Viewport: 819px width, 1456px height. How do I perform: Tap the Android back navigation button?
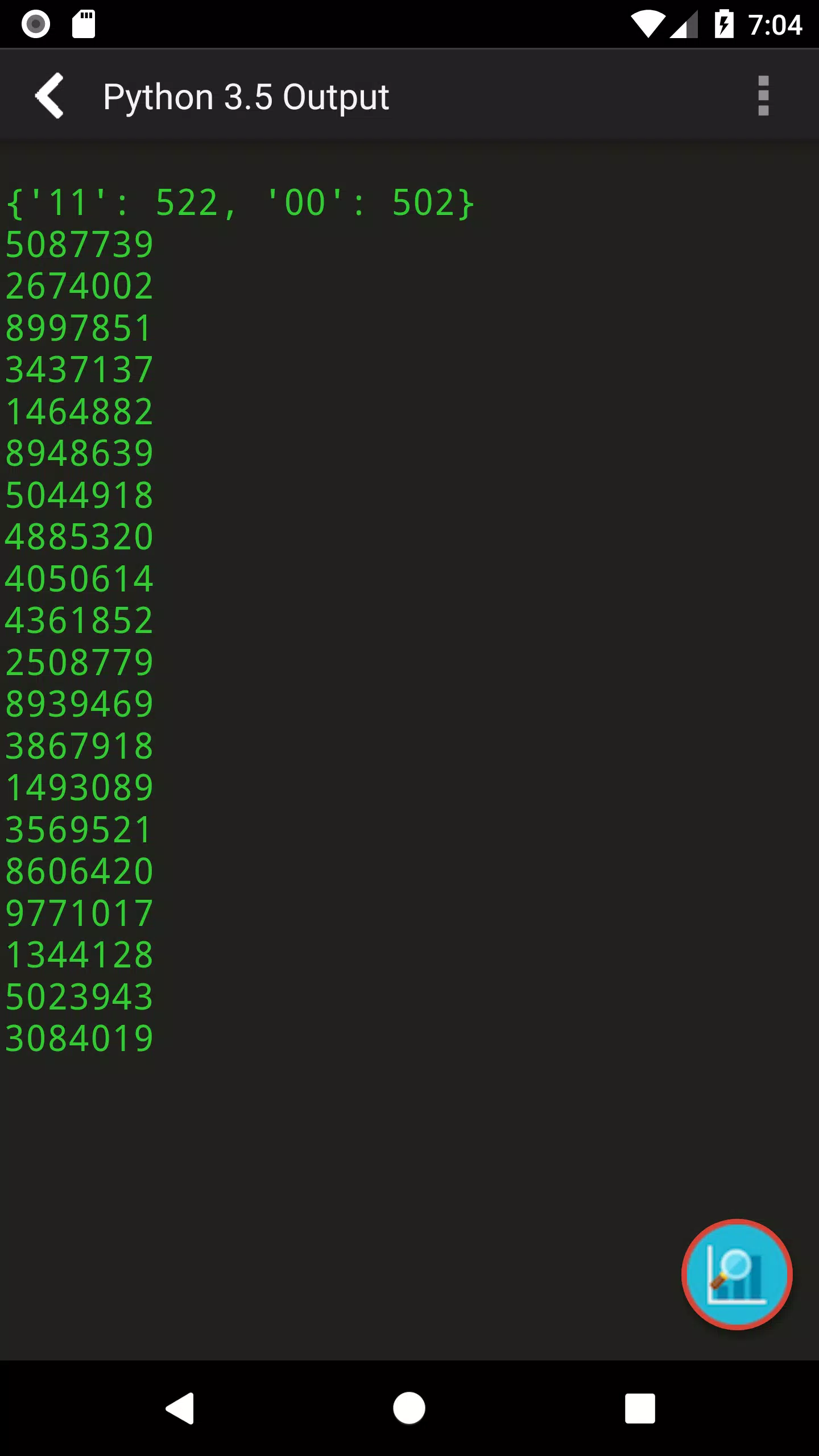[180, 1408]
